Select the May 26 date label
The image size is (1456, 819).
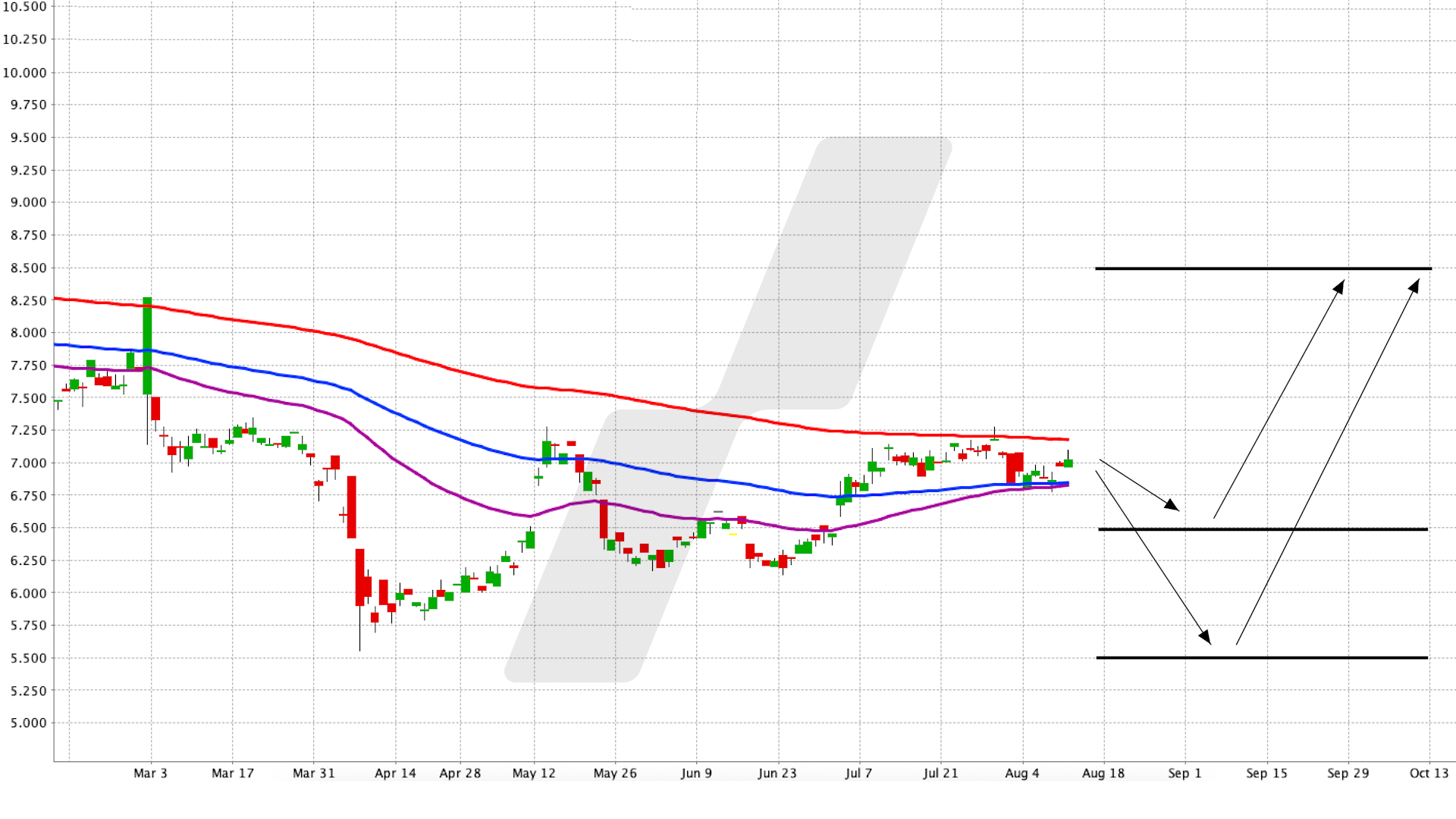(x=615, y=773)
